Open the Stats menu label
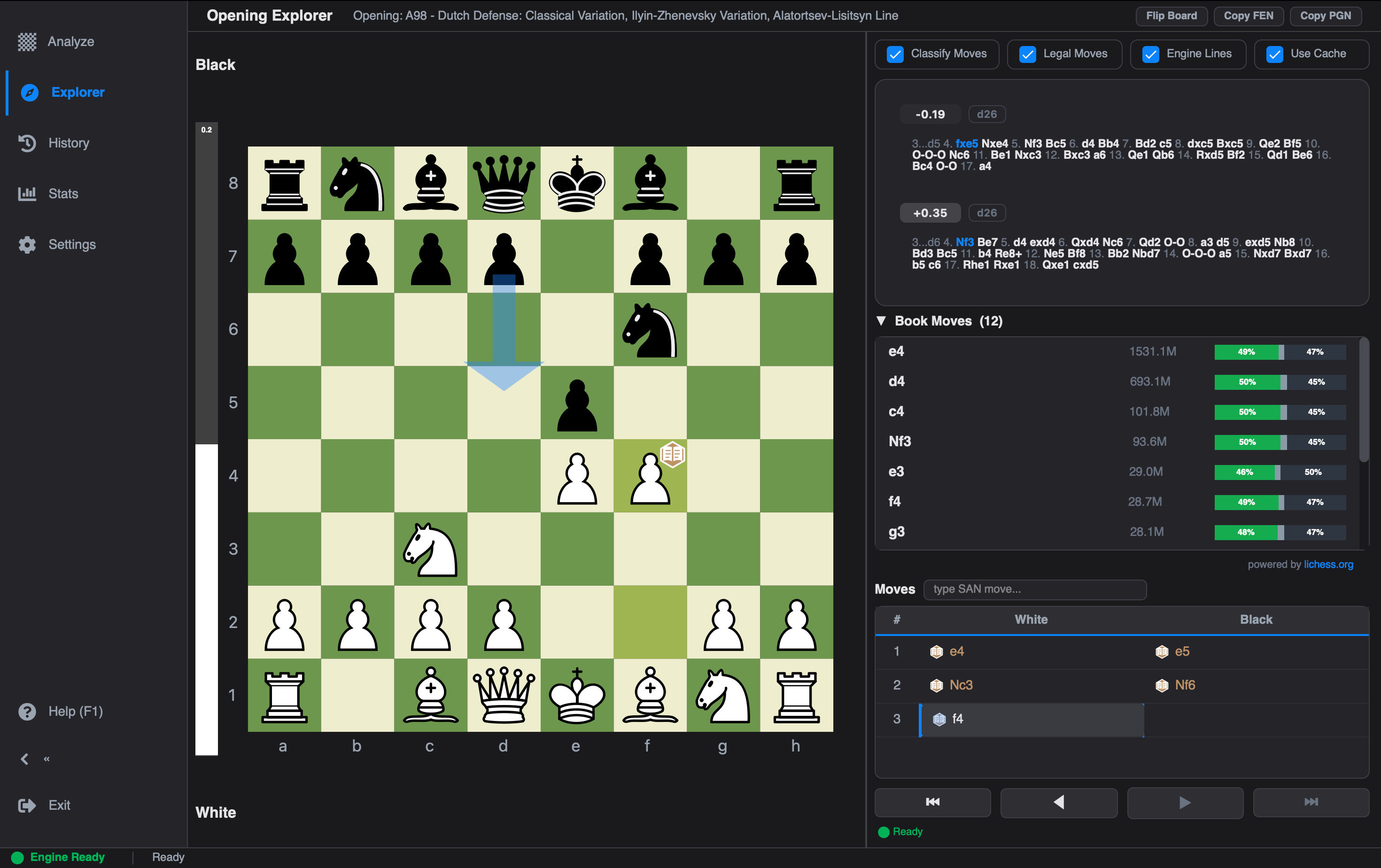This screenshot has height=868, width=1381. click(x=63, y=194)
